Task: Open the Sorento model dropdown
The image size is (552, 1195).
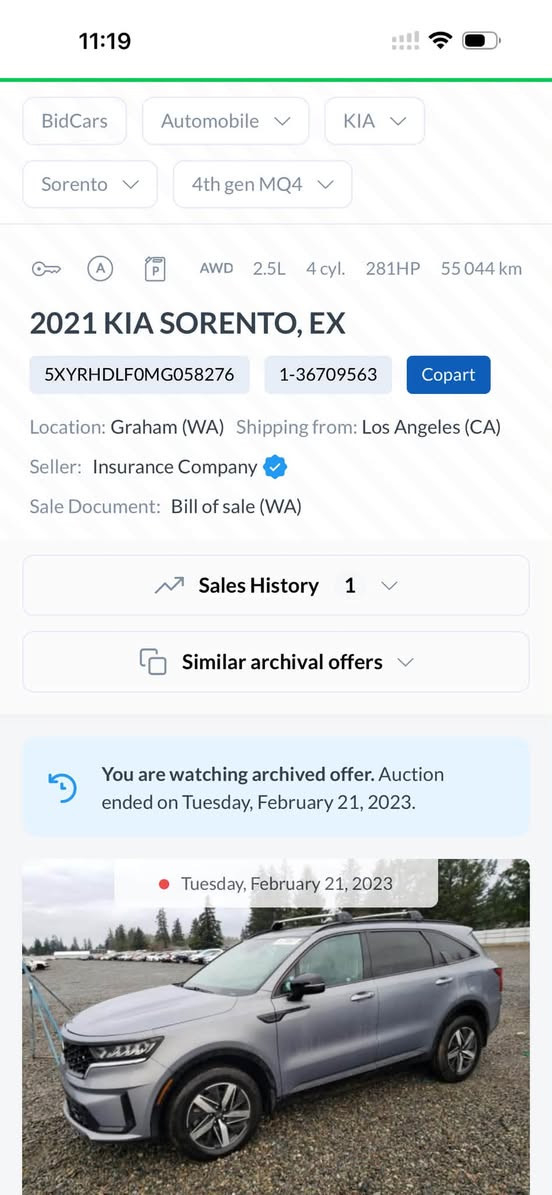Action: click(x=90, y=184)
